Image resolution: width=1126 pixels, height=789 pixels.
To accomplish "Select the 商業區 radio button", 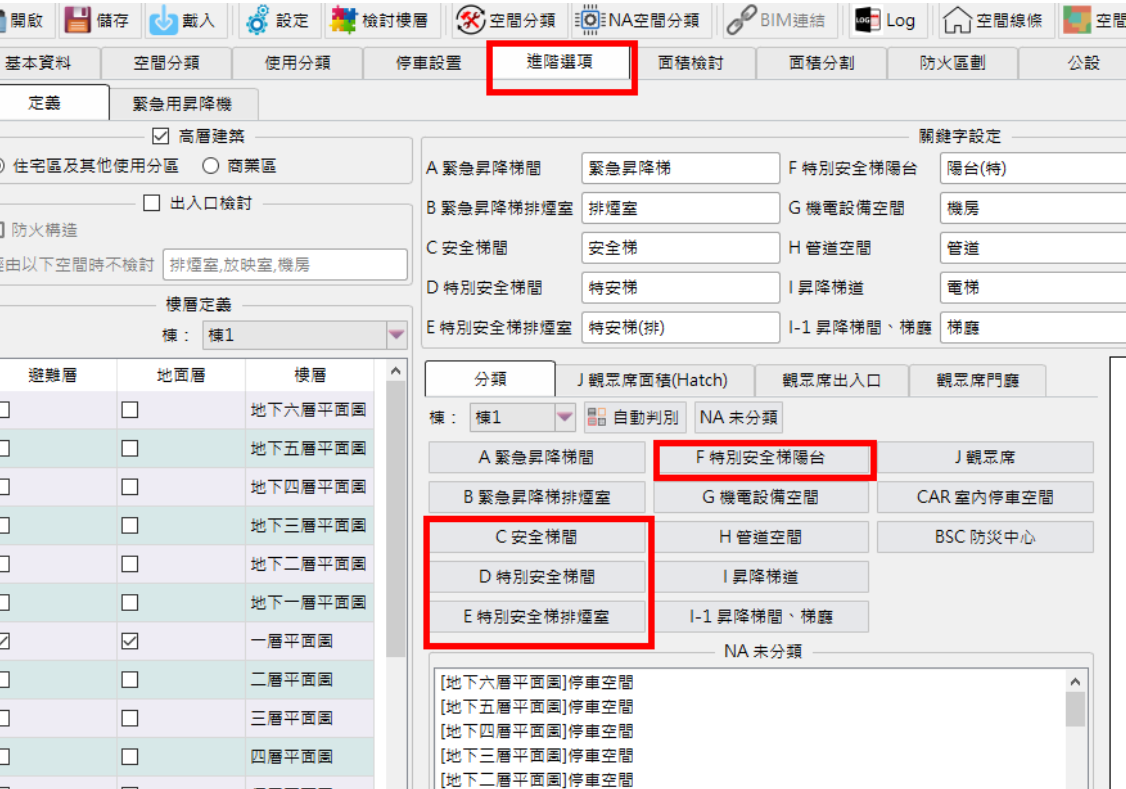I will [211, 166].
